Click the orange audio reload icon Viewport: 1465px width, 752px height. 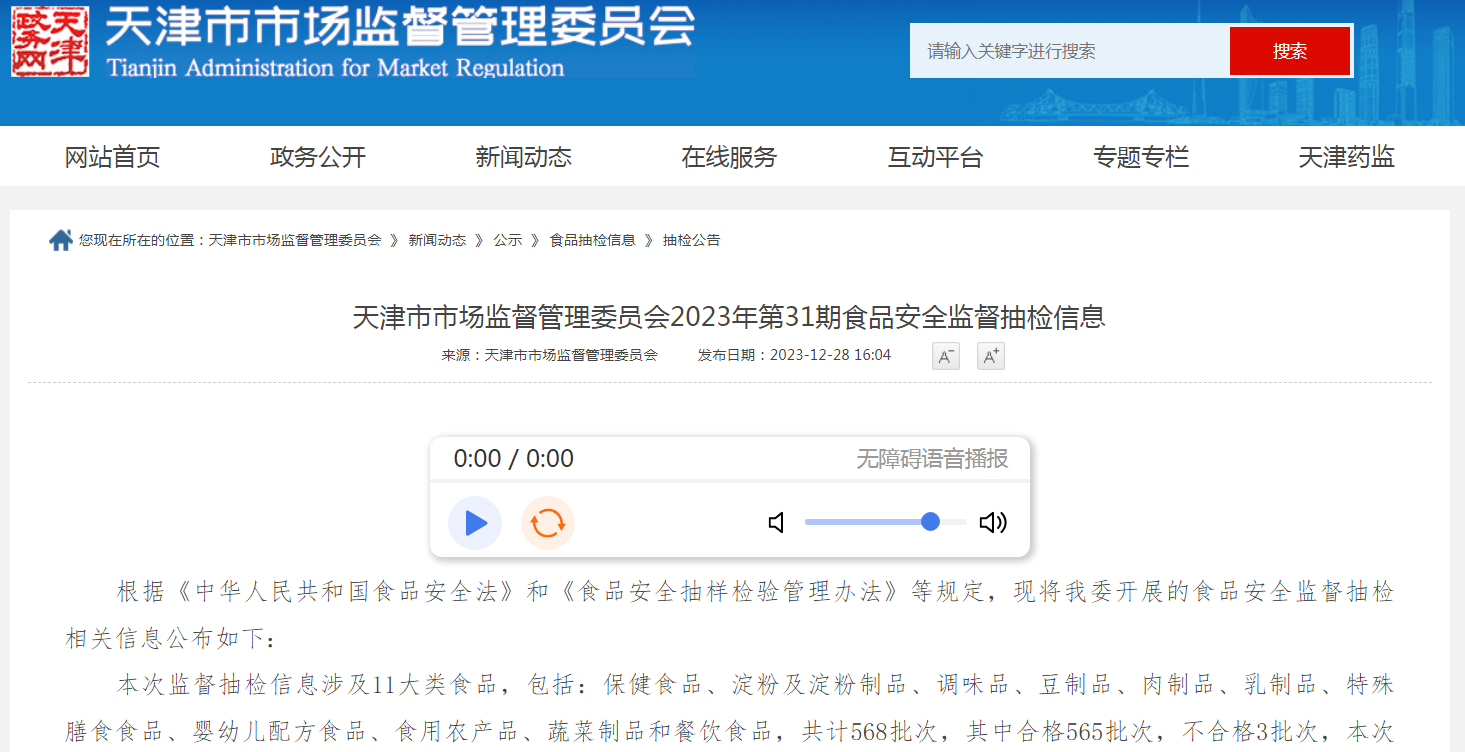click(x=548, y=523)
